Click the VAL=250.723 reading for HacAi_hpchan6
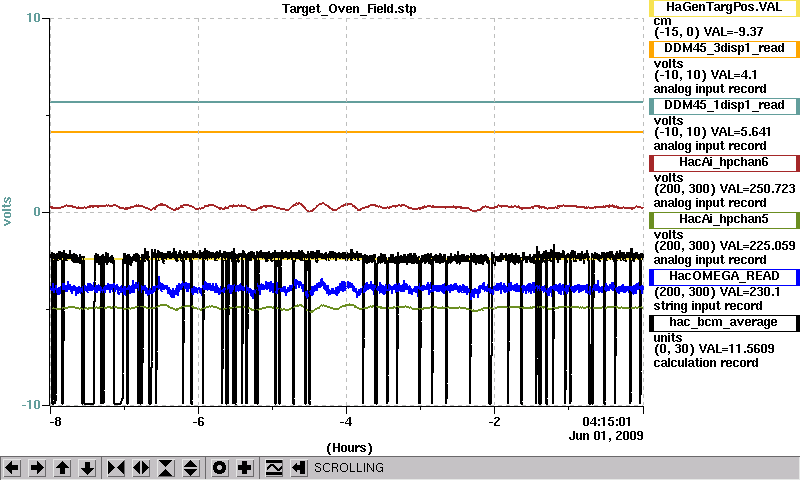The width and height of the screenshot is (800, 480). (758, 189)
